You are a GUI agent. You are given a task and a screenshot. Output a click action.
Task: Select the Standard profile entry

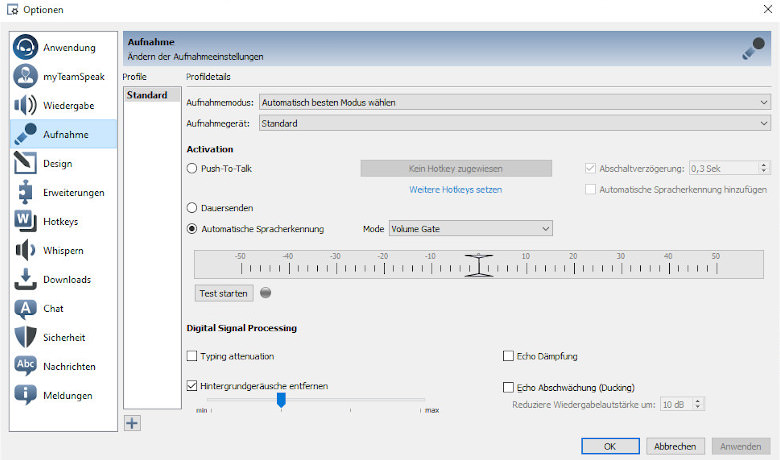152,94
